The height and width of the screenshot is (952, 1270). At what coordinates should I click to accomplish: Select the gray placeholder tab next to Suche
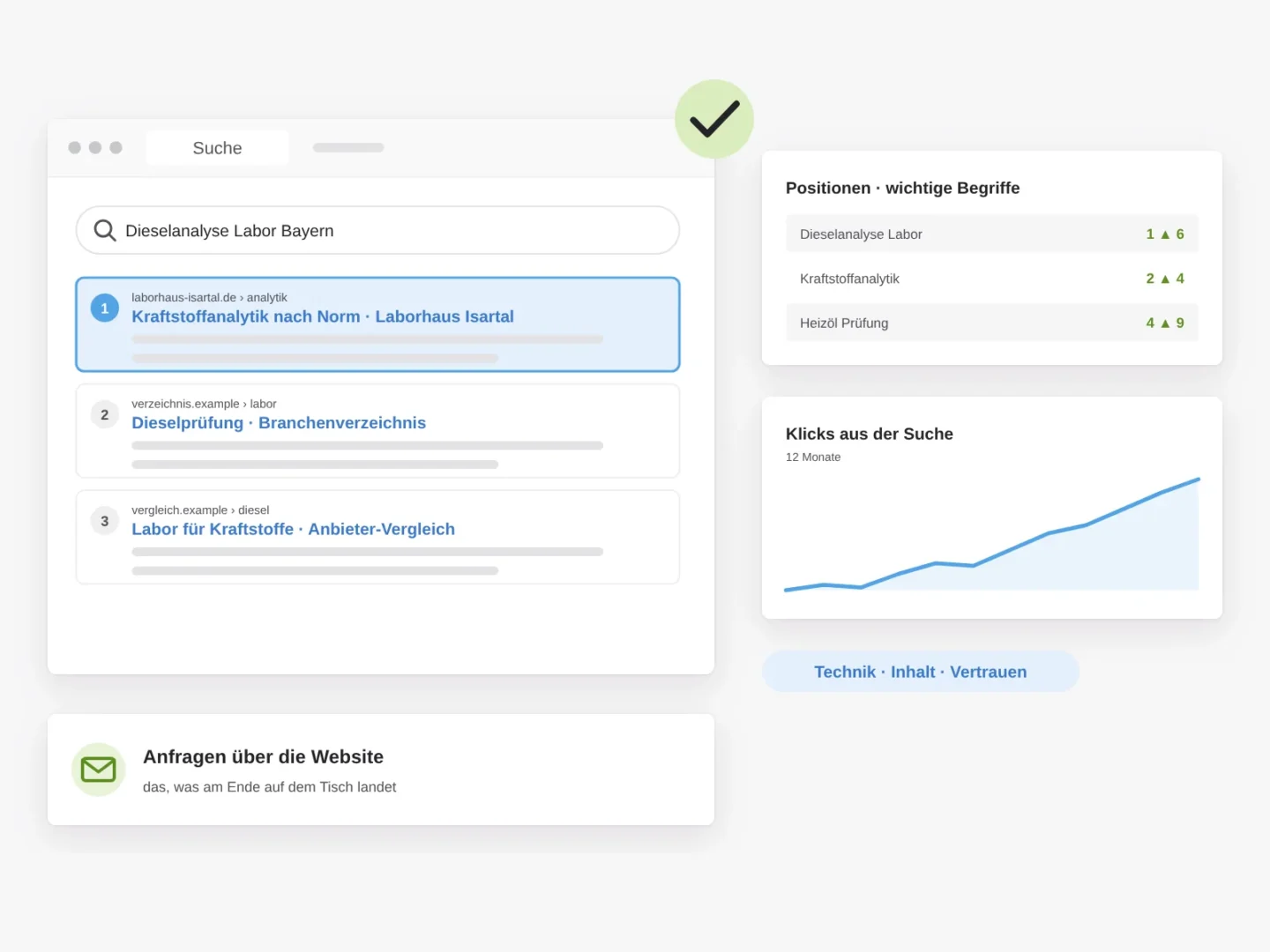point(348,148)
